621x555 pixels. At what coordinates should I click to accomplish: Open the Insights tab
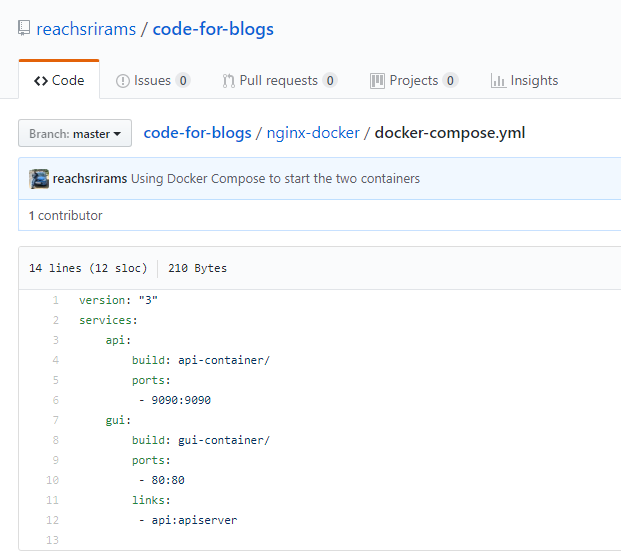524,80
